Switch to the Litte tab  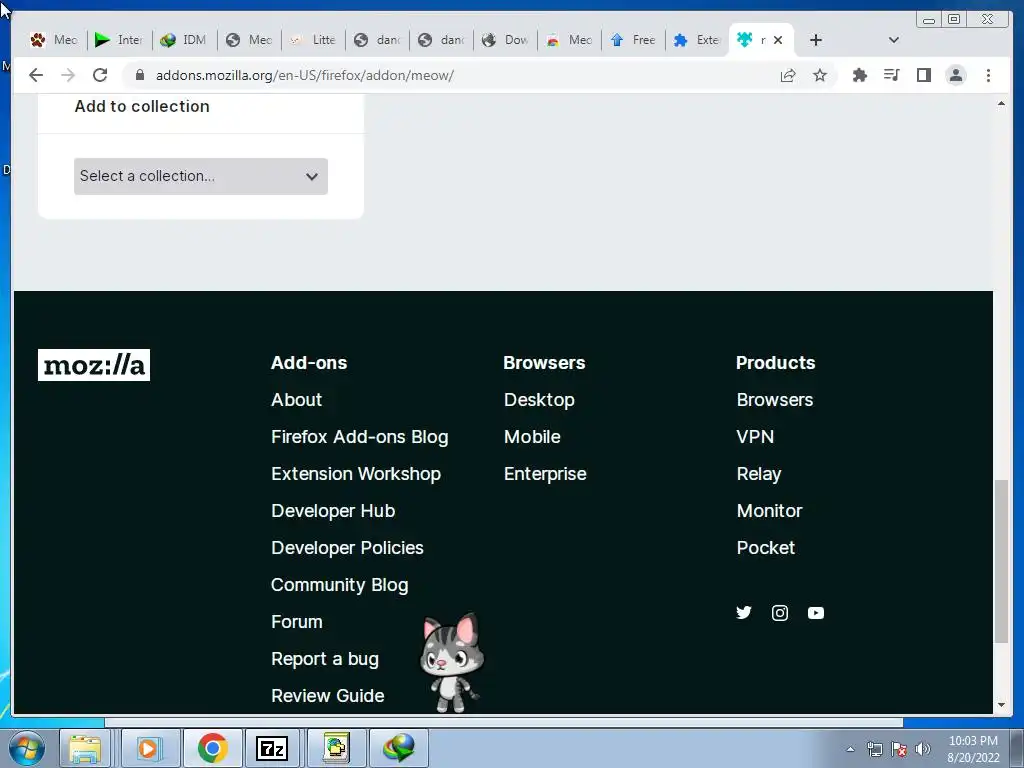(x=313, y=40)
